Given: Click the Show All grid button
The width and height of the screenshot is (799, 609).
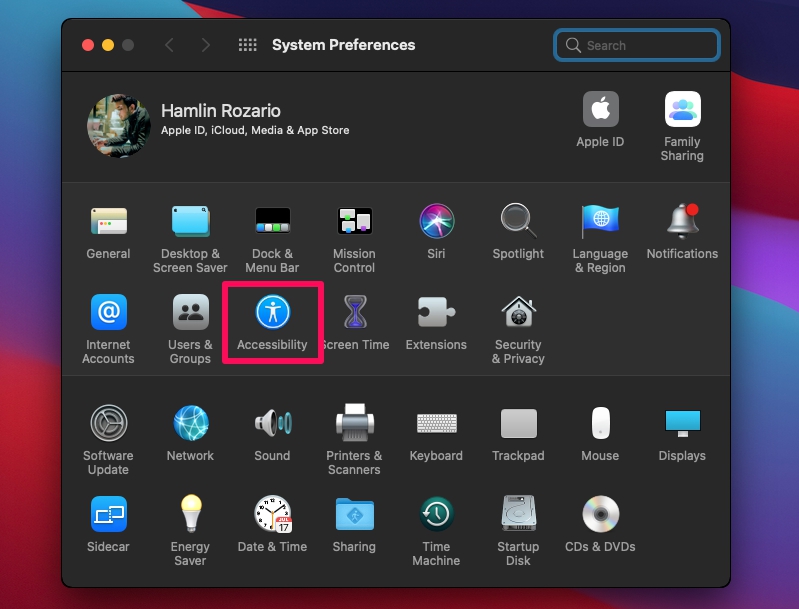Looking at the screenshot, I should pyautogui.click(x=248, y=45).
